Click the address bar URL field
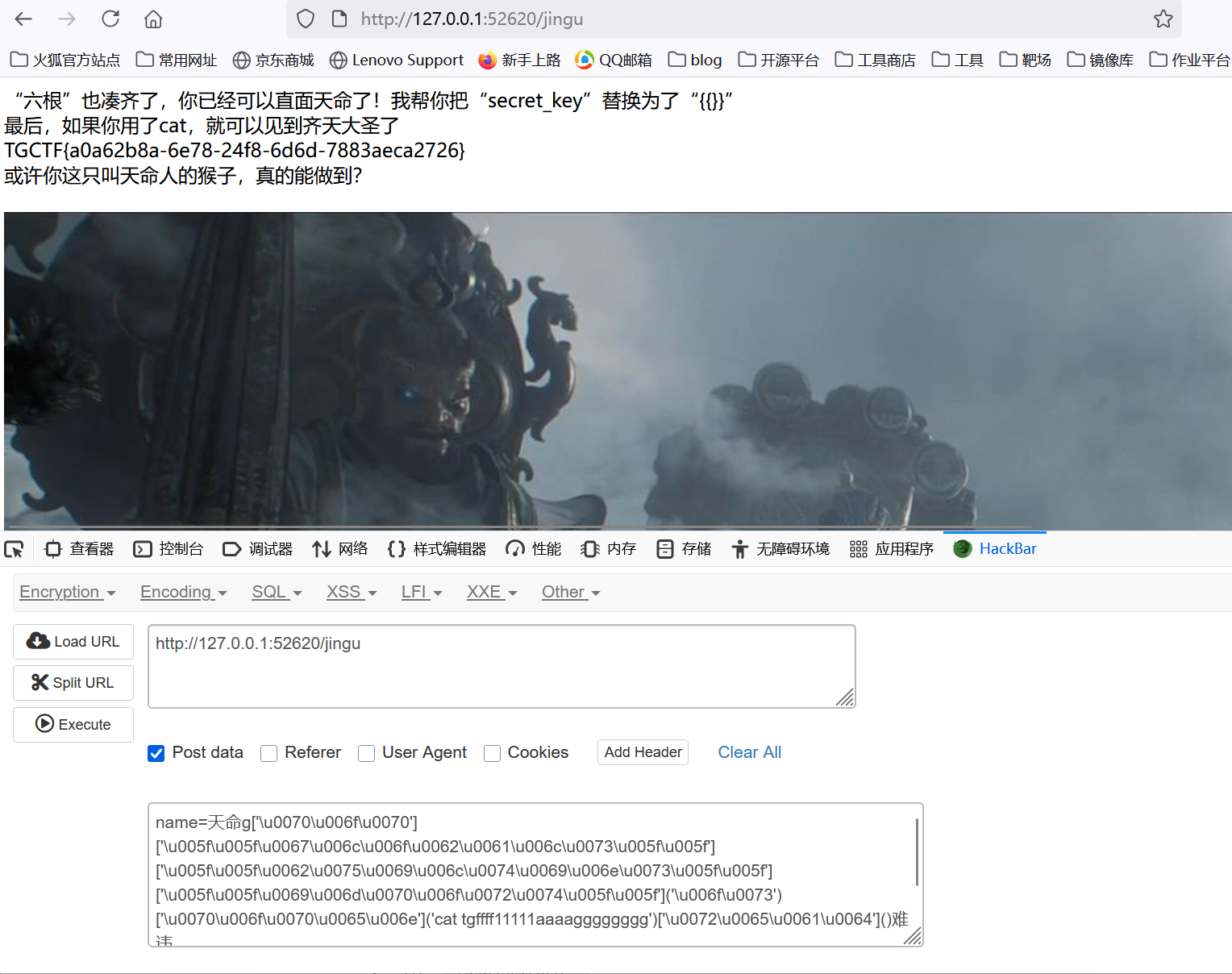The image size is (1232, 974). click(734, 19)
